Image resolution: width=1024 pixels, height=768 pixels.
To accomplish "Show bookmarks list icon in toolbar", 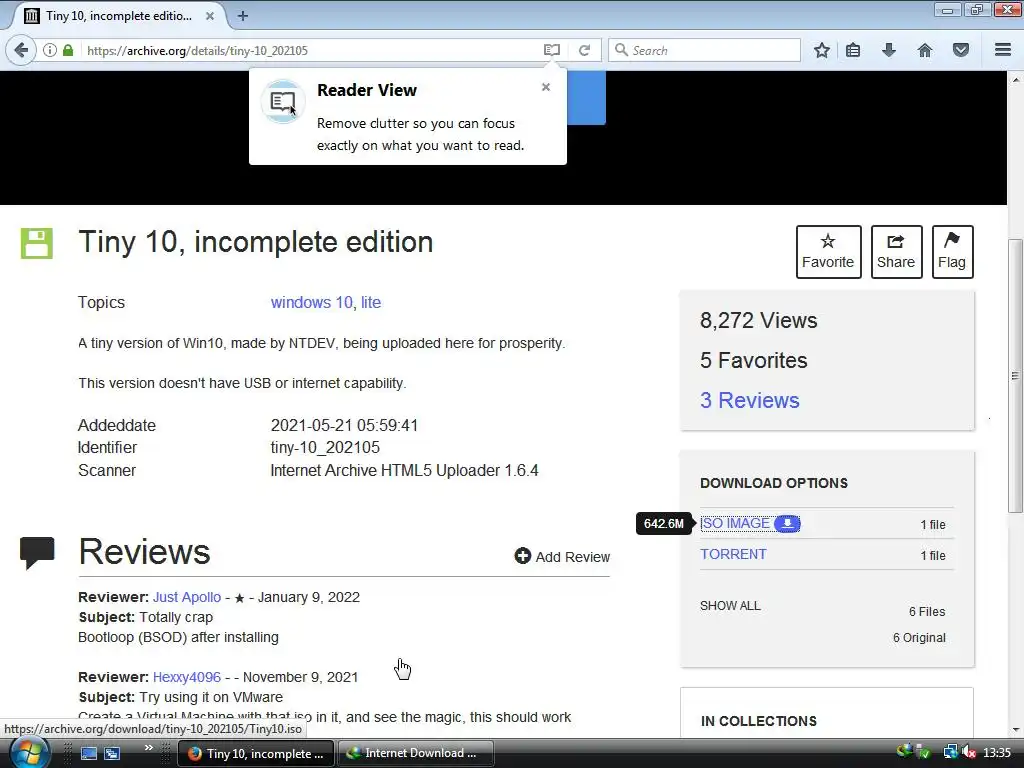I will (x=853, y=50).
